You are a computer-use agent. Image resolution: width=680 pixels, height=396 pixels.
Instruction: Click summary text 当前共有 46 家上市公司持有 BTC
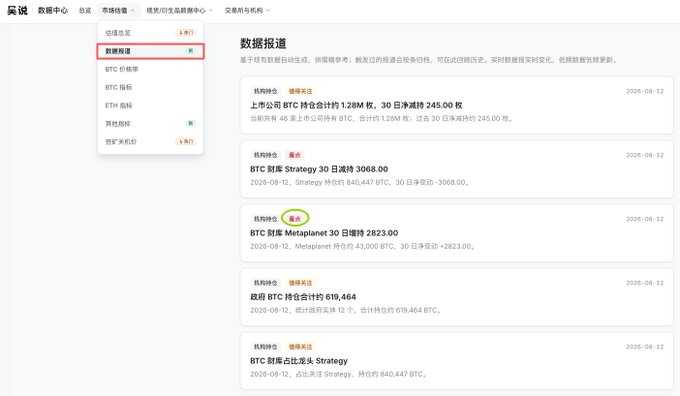point(382,118)
